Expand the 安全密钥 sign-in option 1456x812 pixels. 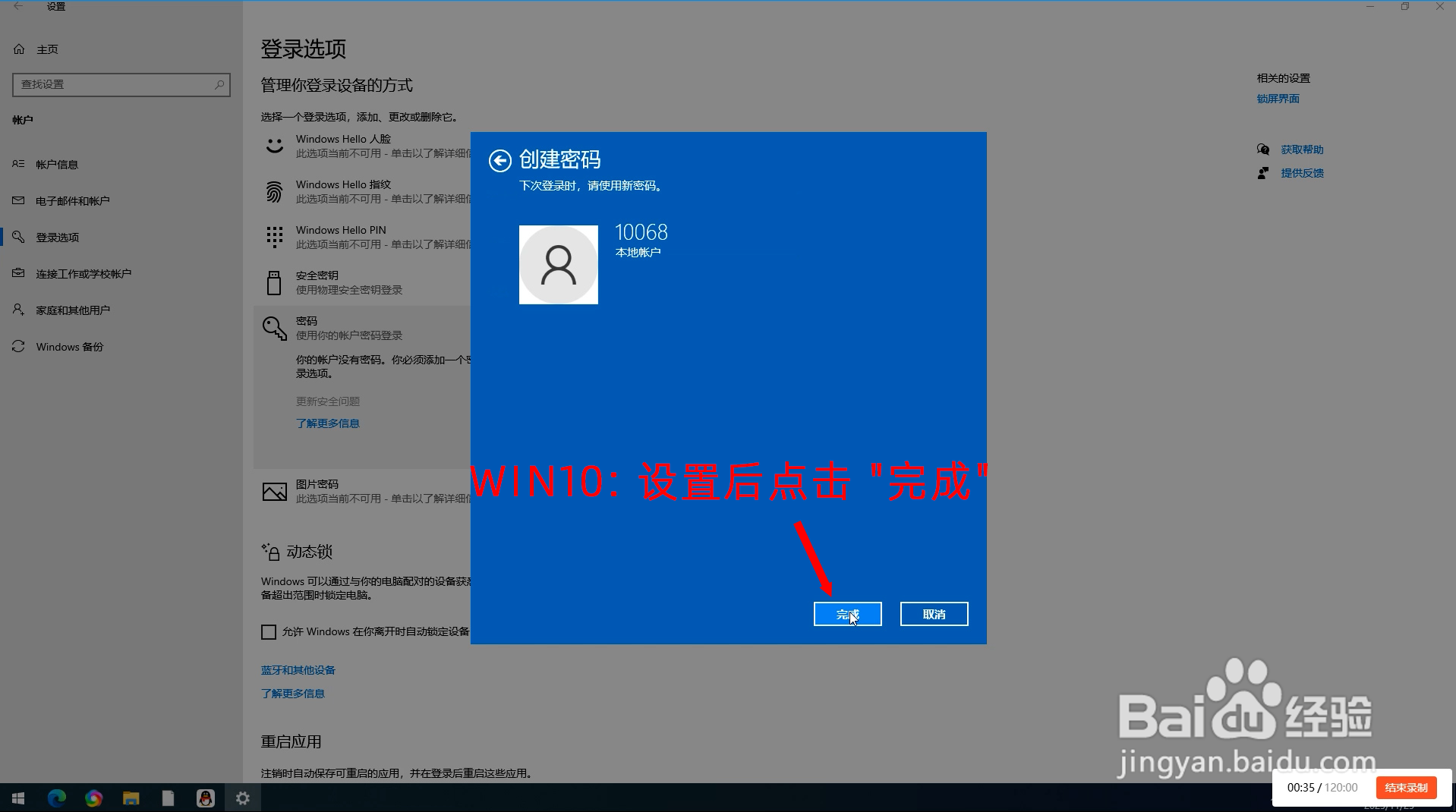pyautogui.click(x=362, y=282)
